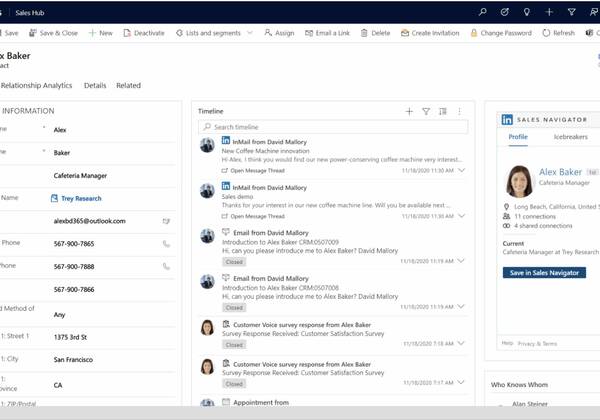Click Deactivate in the command bar

143,33
